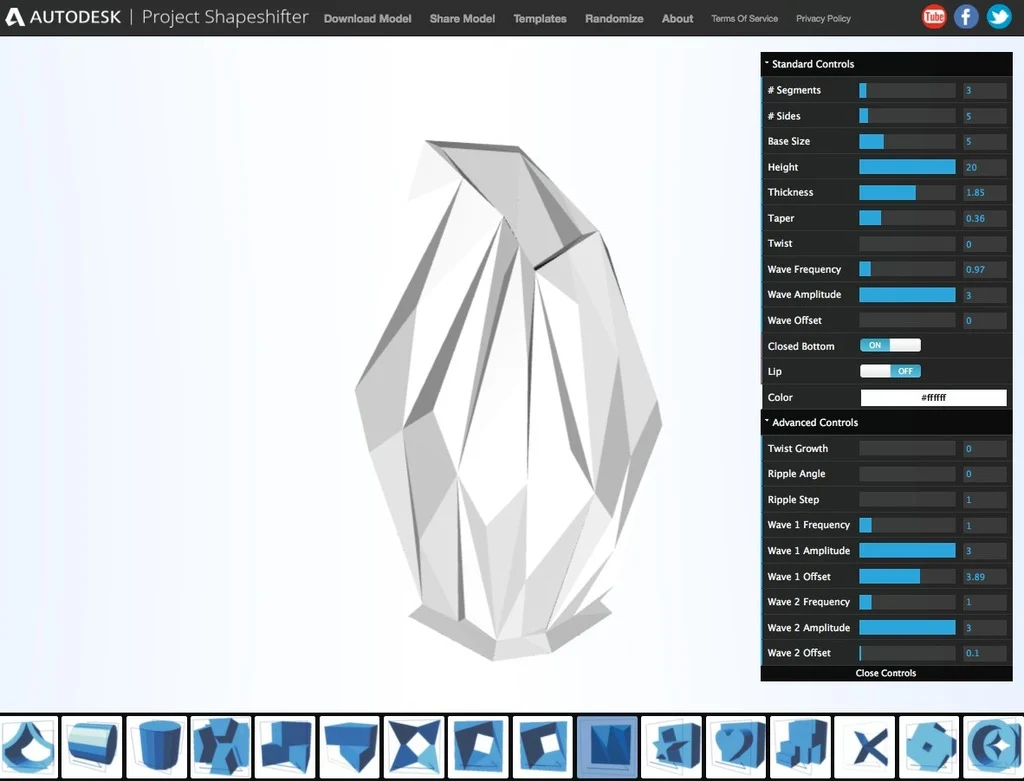The height and width of the screenshot is (781, 1024).
Task: Open the About menu item
Action: [677, 18]
